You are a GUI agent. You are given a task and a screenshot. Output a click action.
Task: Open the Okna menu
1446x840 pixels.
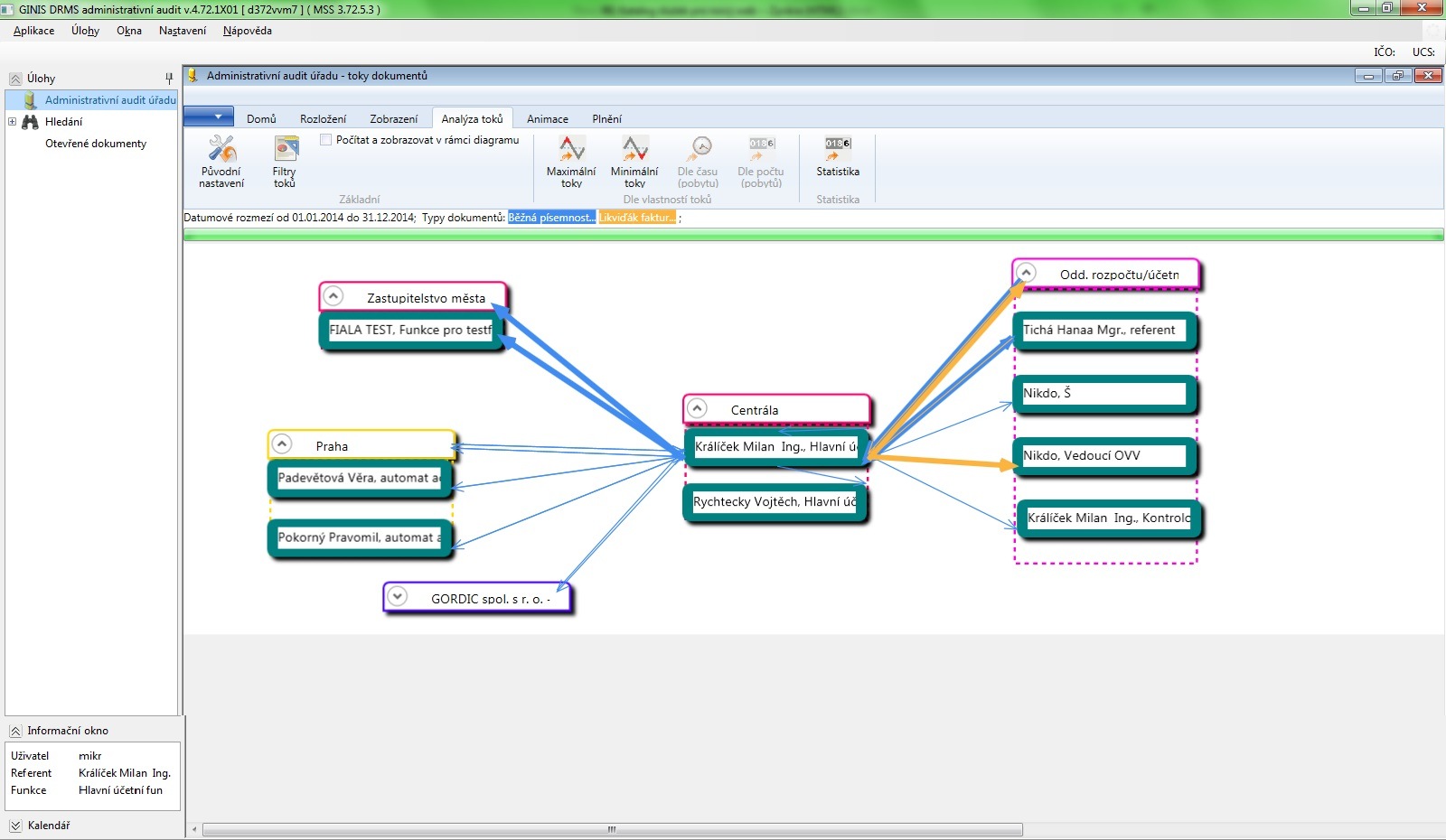[x=129, y=31]
